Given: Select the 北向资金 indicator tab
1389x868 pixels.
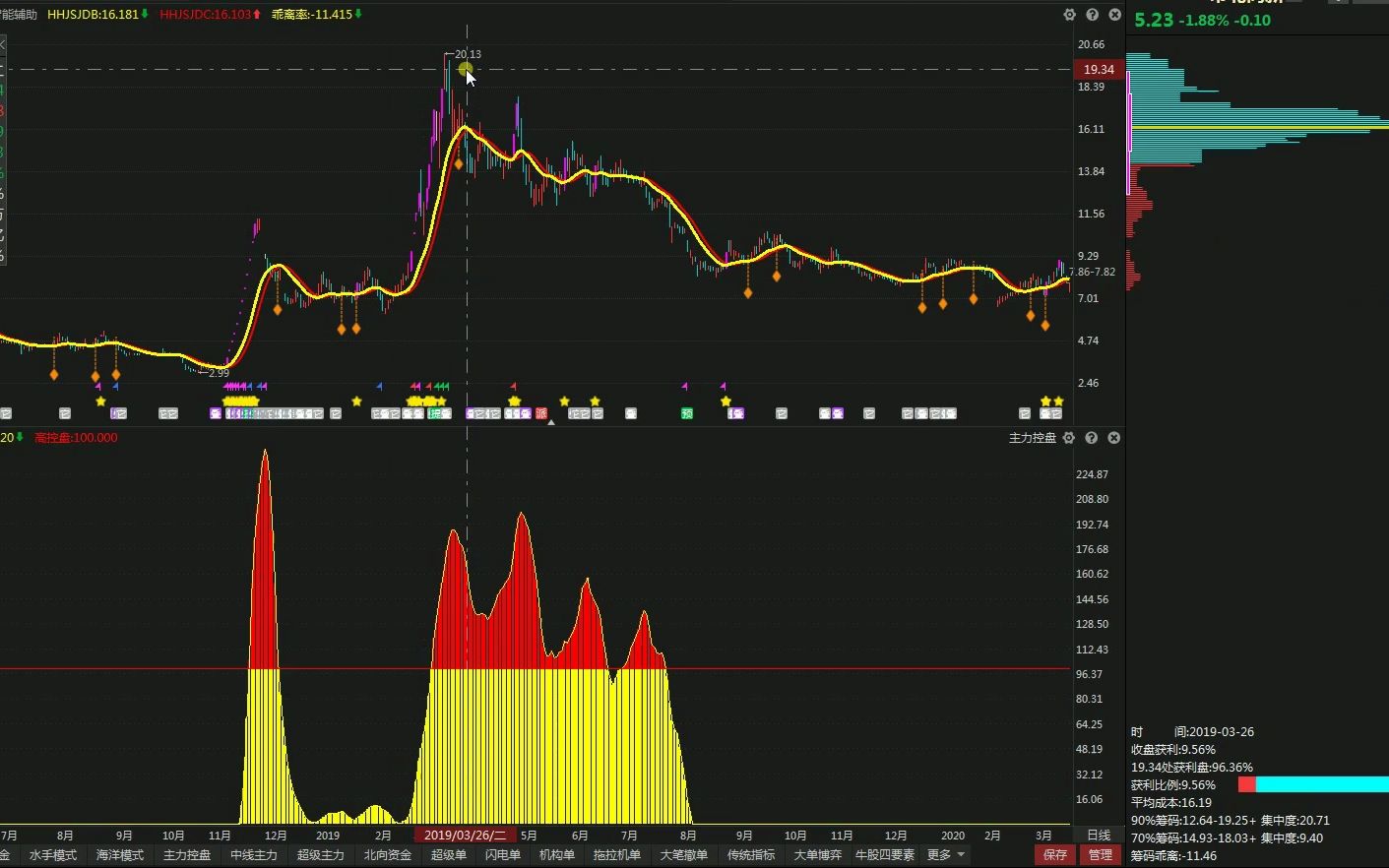Looking at the screenshot, I should [388, 855].
